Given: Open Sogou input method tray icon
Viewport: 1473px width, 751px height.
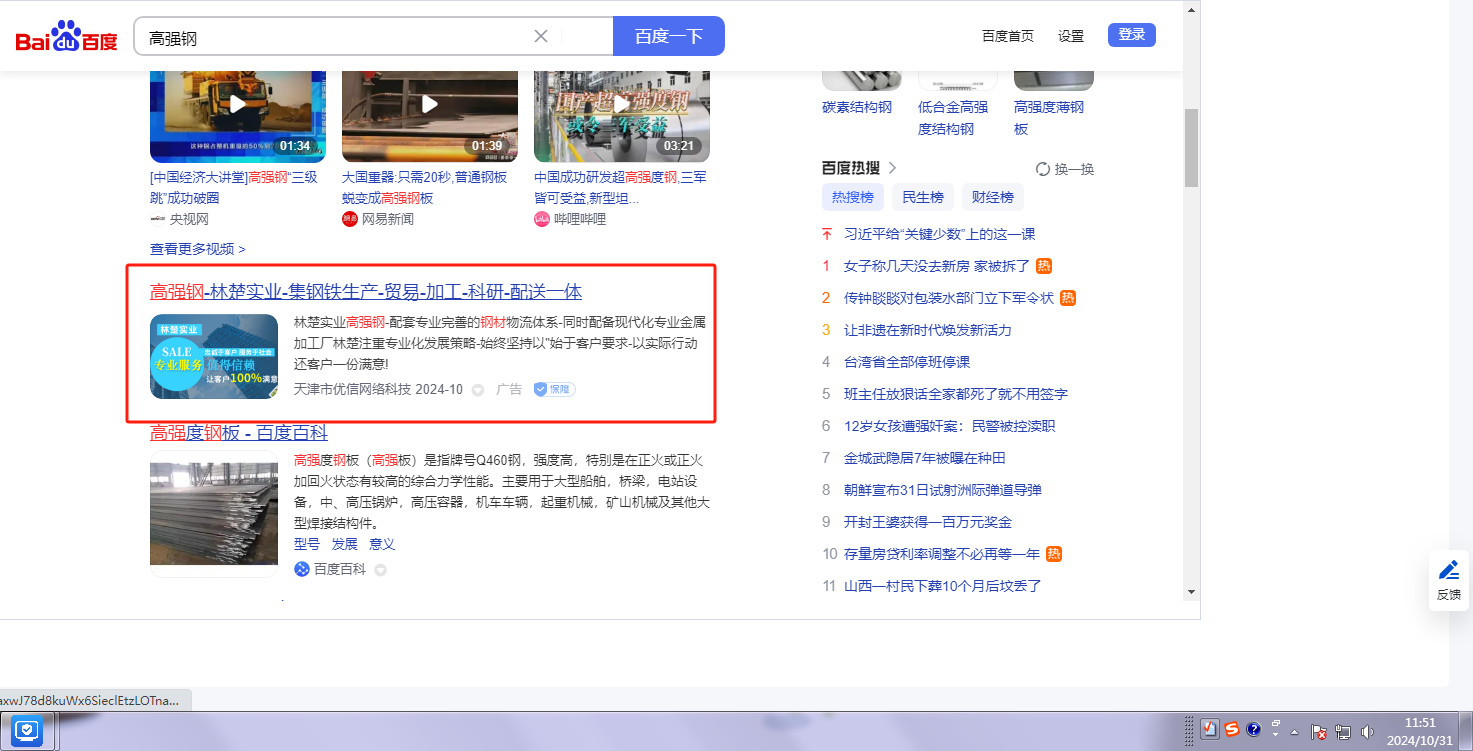Looking at the screenshot, I should [1232, 729].
